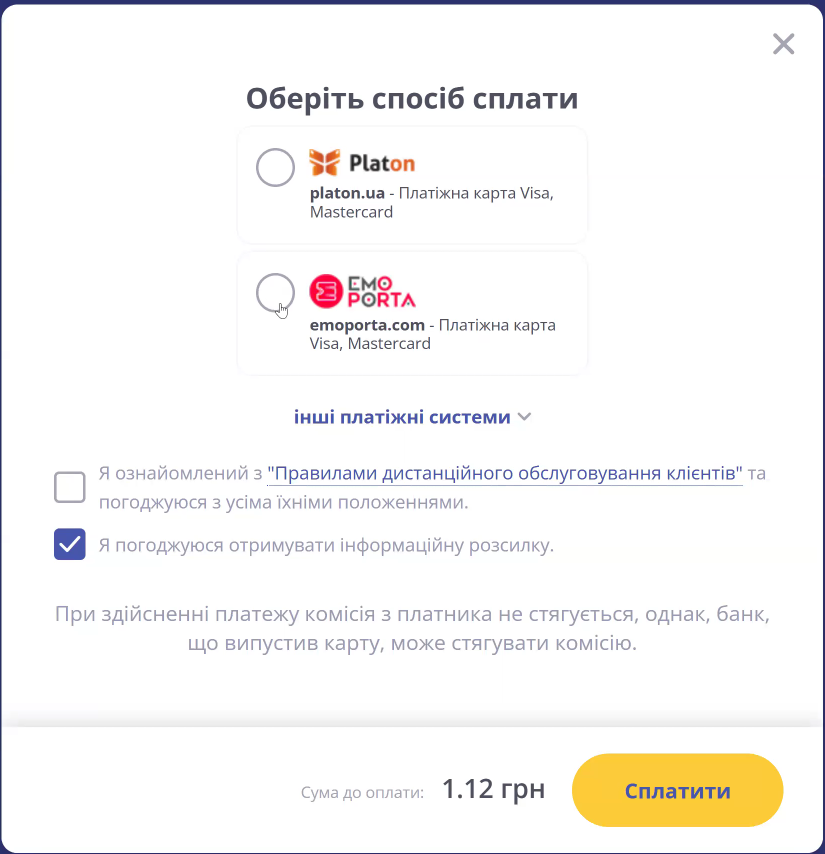Screen dimensions: 825x854
Task: Select the emoporta.com payment option card
Action: click(x=412, y=313)
